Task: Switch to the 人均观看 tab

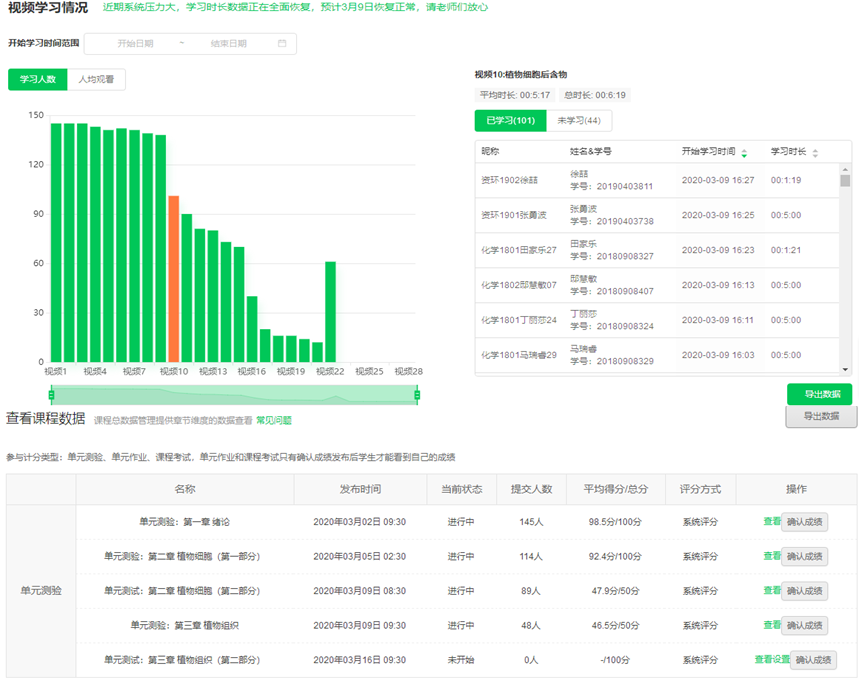Action: pos(96,79)
